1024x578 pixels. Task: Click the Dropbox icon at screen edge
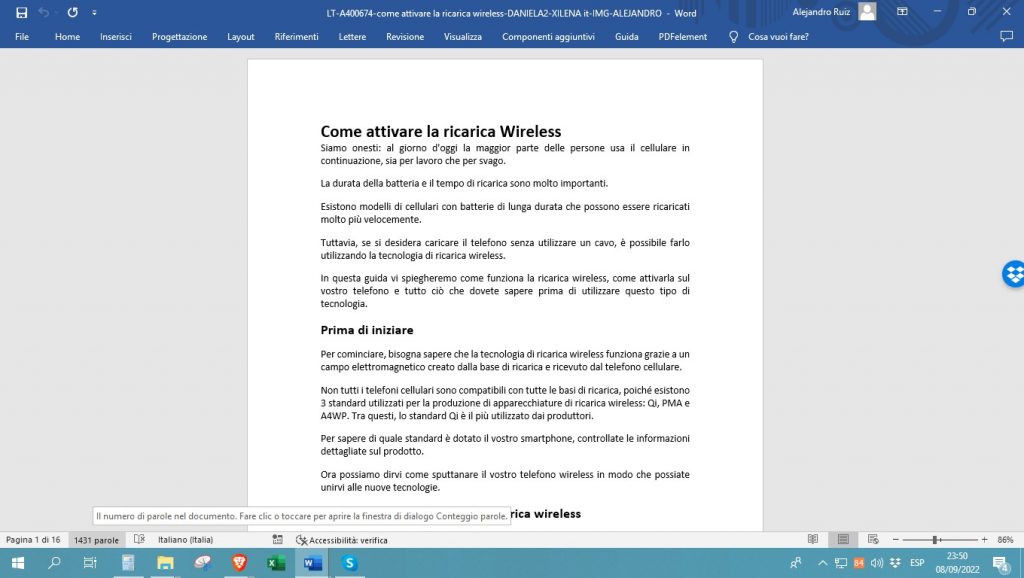coord(1015,273)
